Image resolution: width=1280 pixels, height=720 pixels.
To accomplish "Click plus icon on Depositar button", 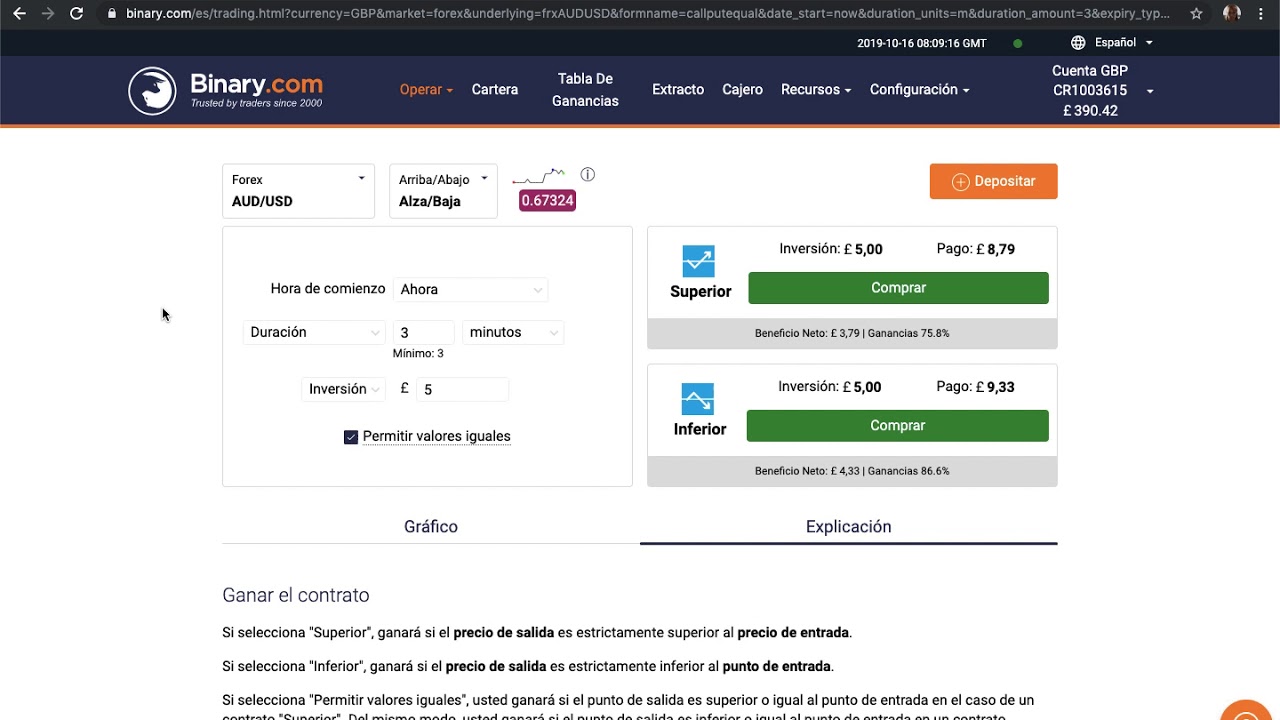I will click(961, 182).
